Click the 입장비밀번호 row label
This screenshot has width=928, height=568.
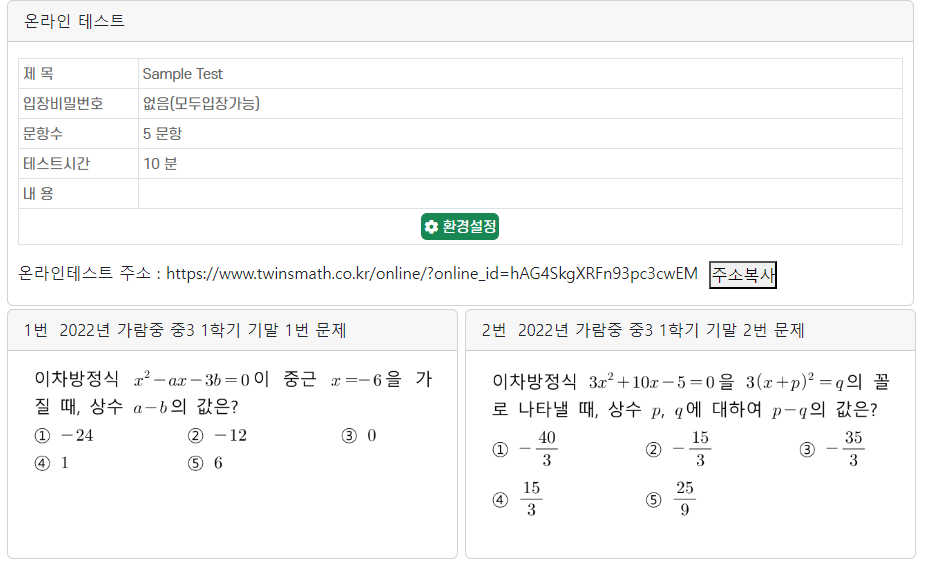[x=63, y=104]
